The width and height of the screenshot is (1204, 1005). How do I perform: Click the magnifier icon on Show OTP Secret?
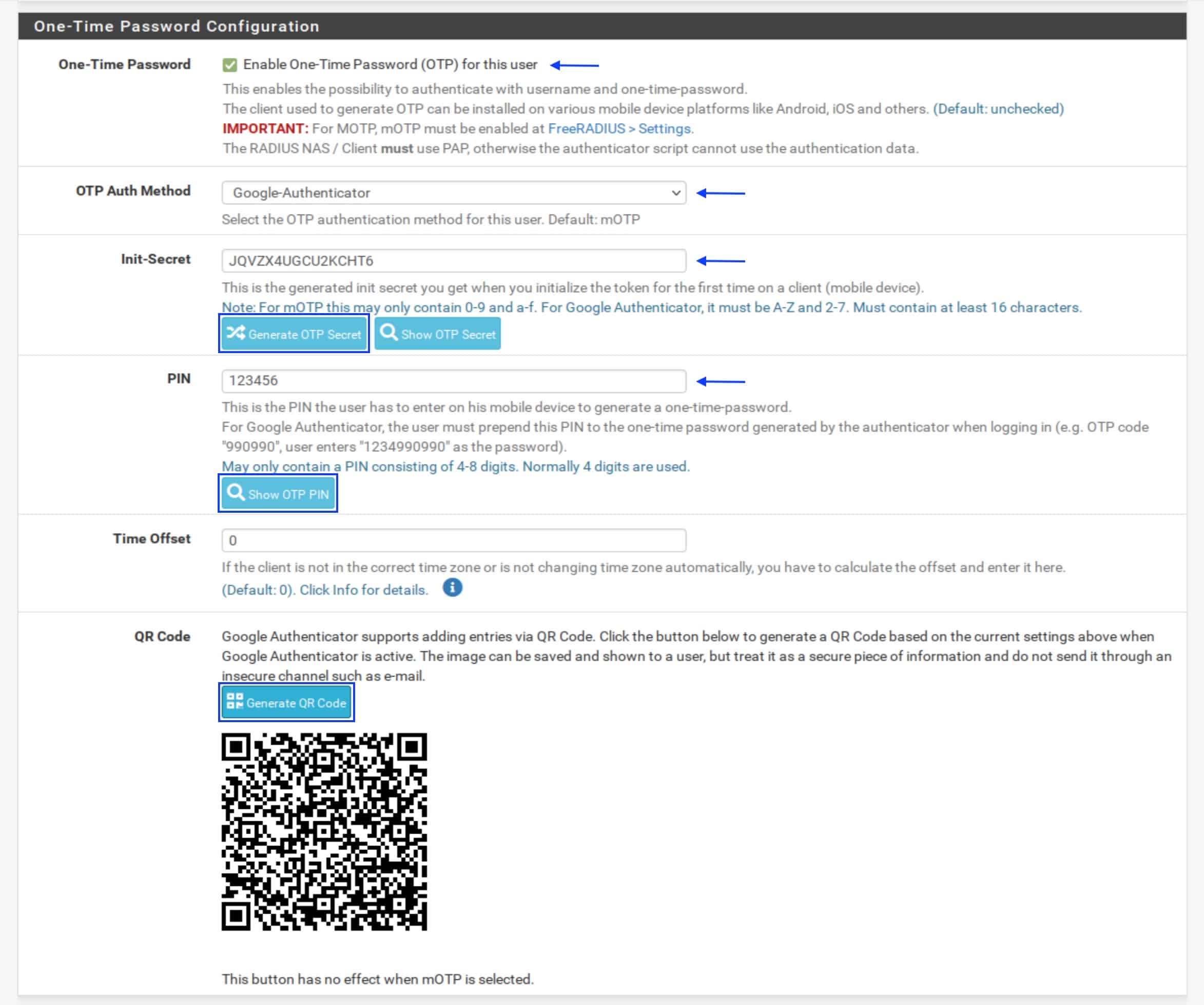coord(389,333)
